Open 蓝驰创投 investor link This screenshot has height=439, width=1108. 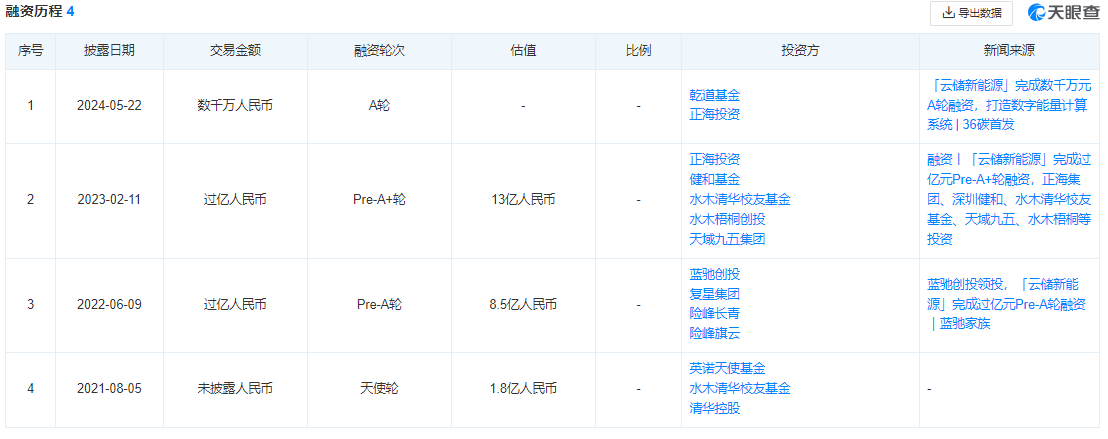click(714, 274)
